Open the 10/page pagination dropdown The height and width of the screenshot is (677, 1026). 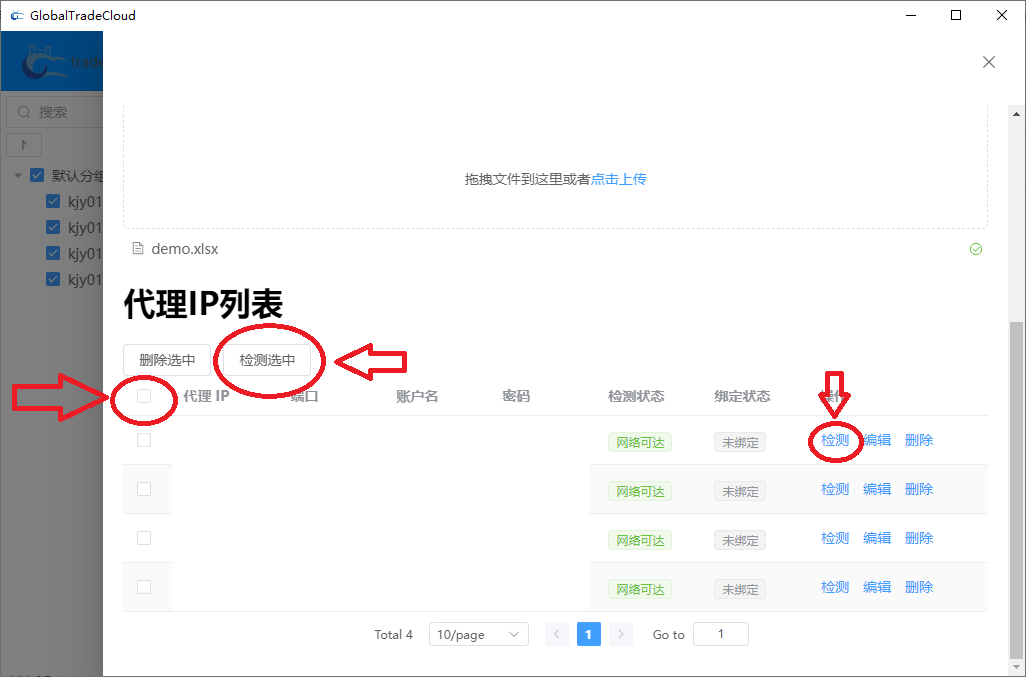(x=478, y=633)
